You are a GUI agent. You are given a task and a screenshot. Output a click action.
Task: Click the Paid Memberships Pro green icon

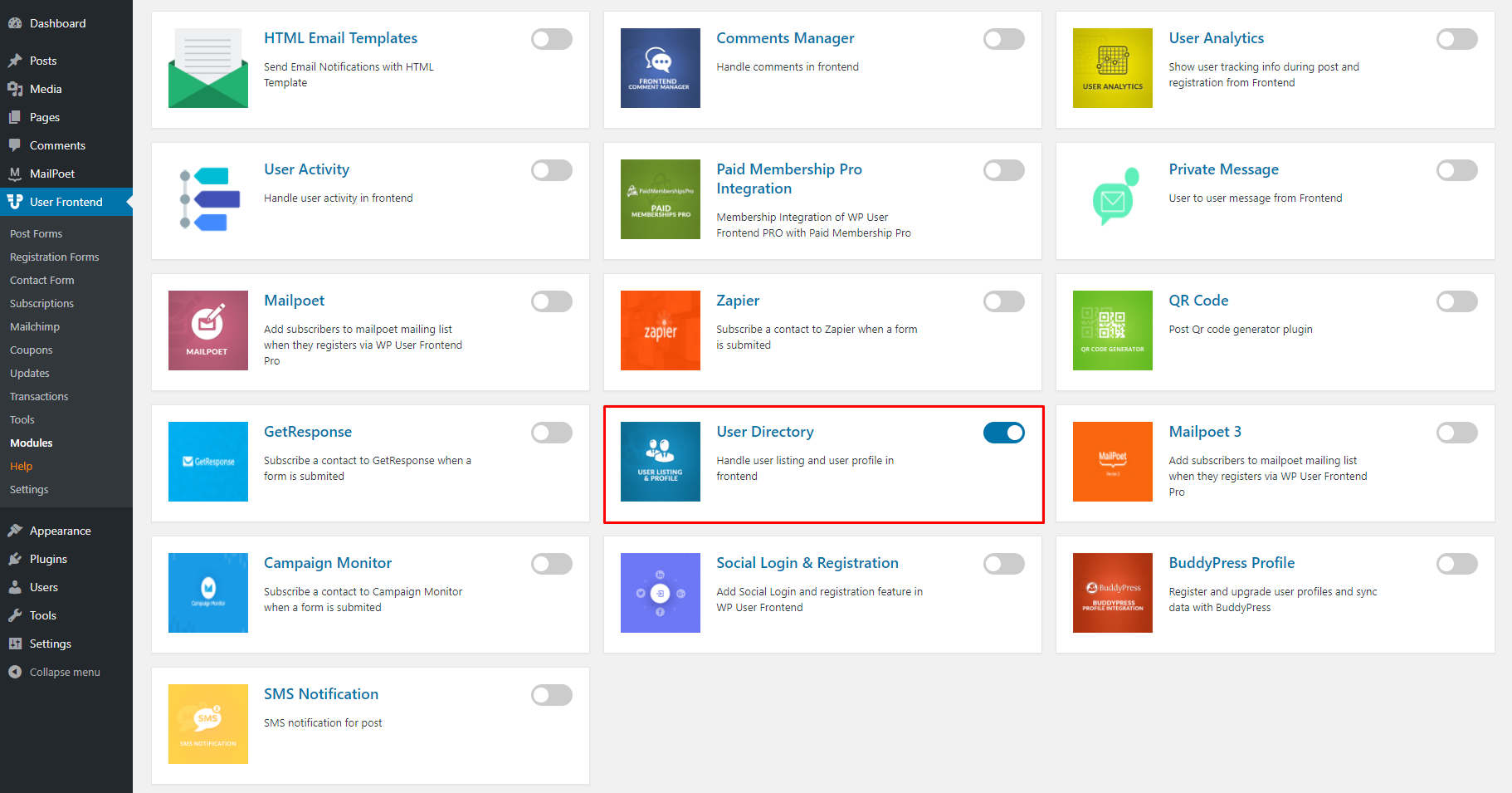pyautogui.click(x=661, y=199)
